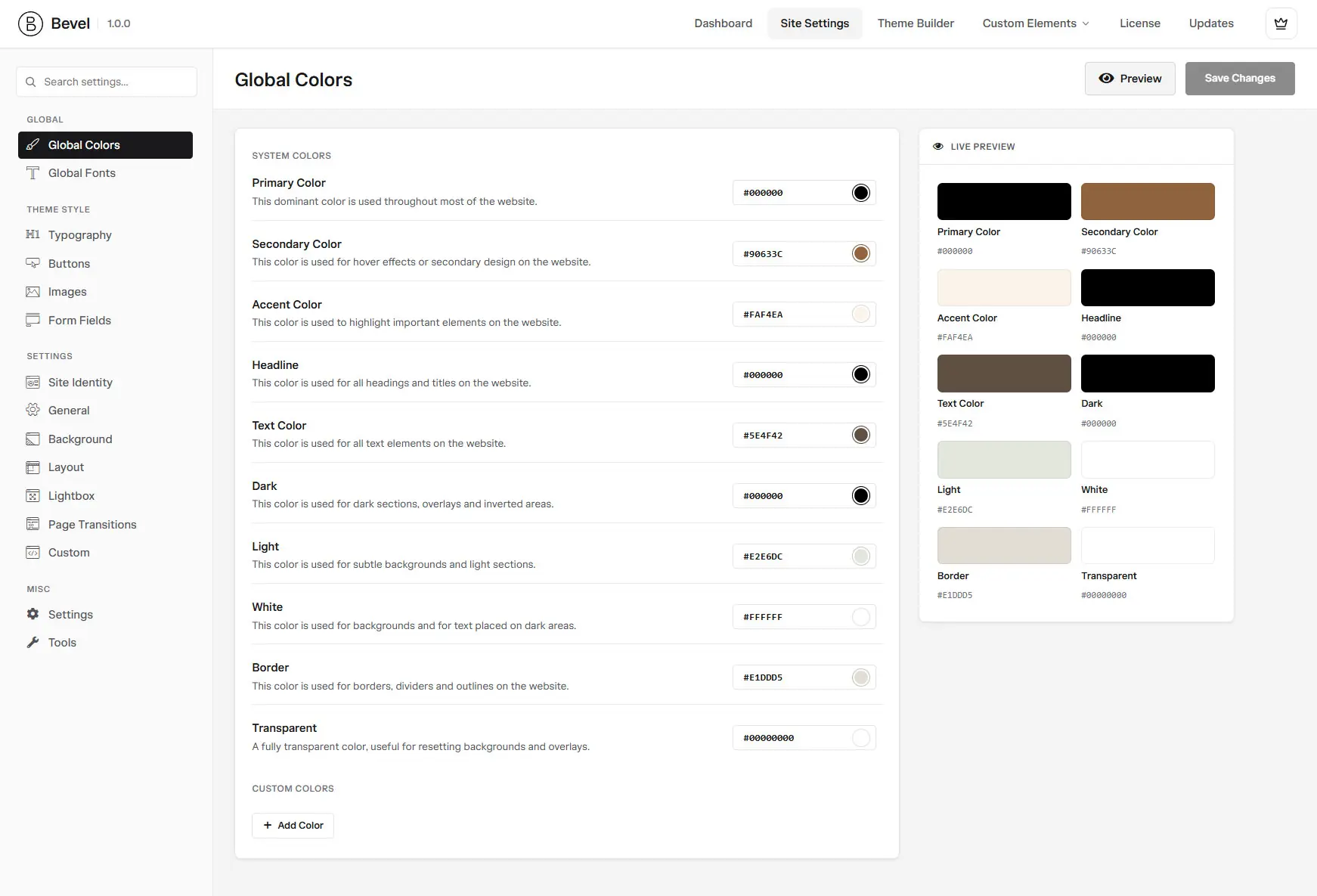This screenshot has width=1317, height=896.
Task: Open Border color picker swatch
Action: (x=861, y=677)
